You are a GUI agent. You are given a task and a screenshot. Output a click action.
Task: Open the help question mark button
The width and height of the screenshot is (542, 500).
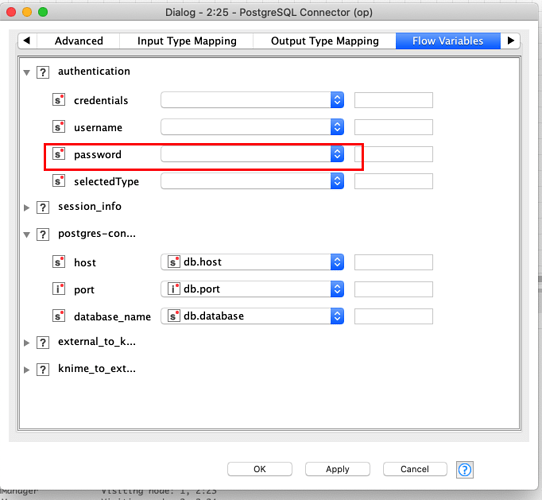tap(465, 470)
